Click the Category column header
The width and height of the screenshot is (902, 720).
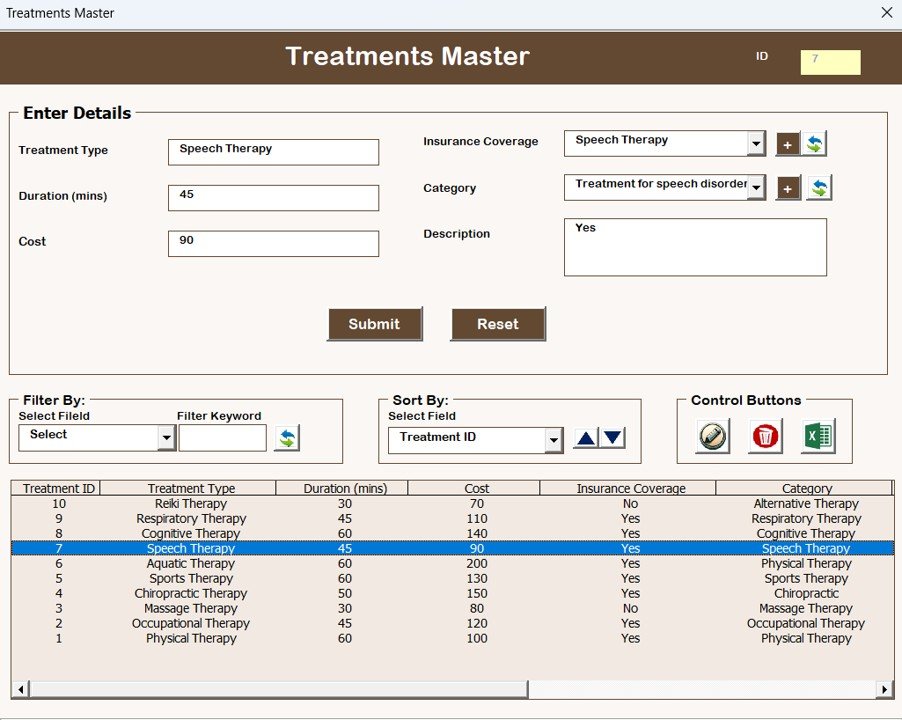[x=804, y=488]
